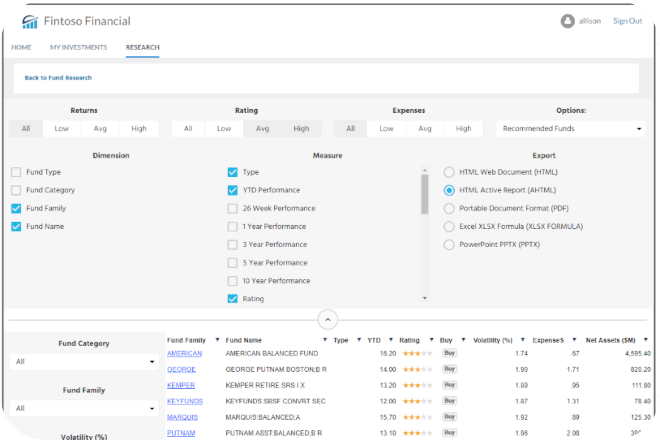
Task: Open the GEORGE fund family link
Action: click(x=181, y=370)
